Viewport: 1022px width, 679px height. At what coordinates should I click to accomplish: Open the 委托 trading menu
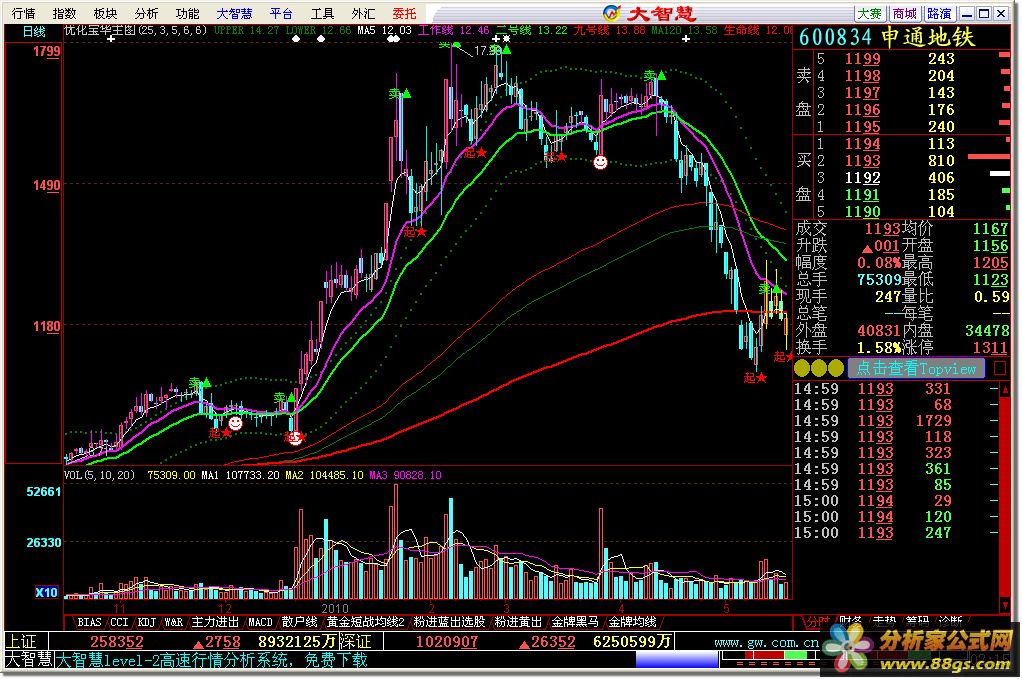(404, 13)
